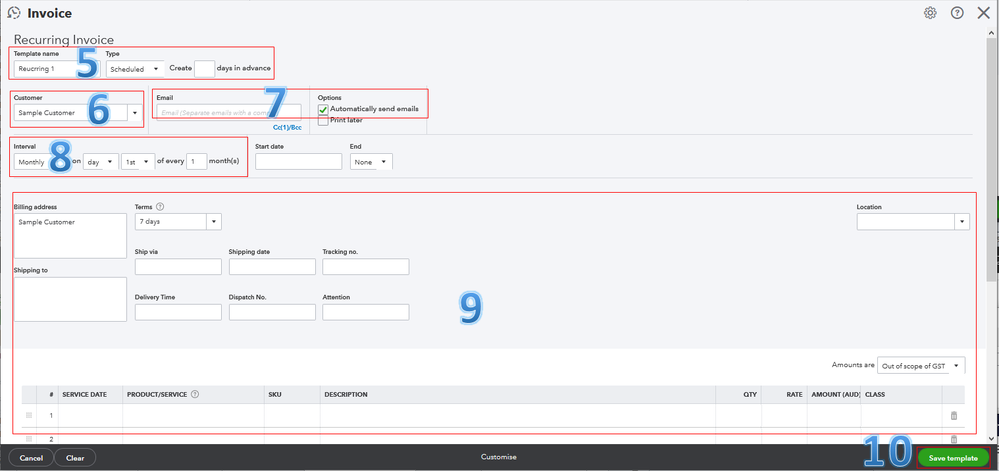Viewport: 999px width, 471px height.
Task: Open the settings gear icon
Action: (930, 13)
